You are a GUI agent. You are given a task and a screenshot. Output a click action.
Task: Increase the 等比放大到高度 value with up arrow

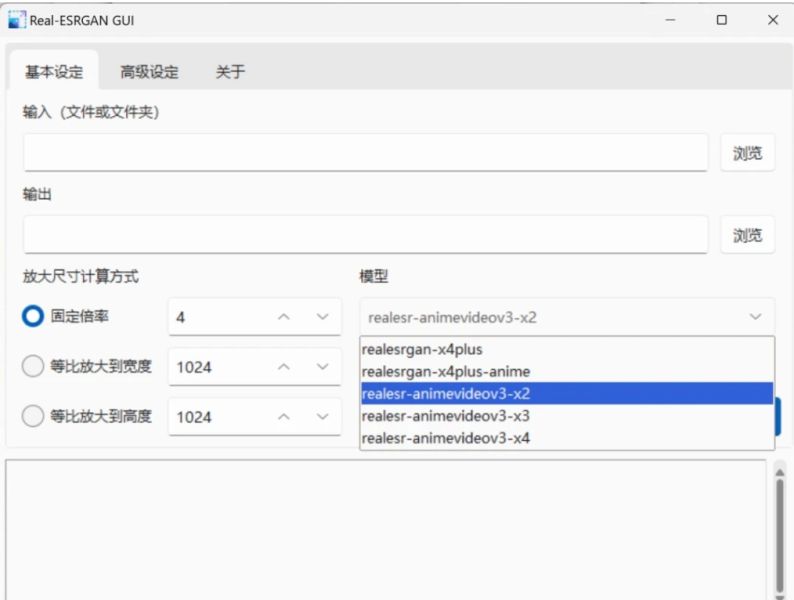(x=284, y=417)
